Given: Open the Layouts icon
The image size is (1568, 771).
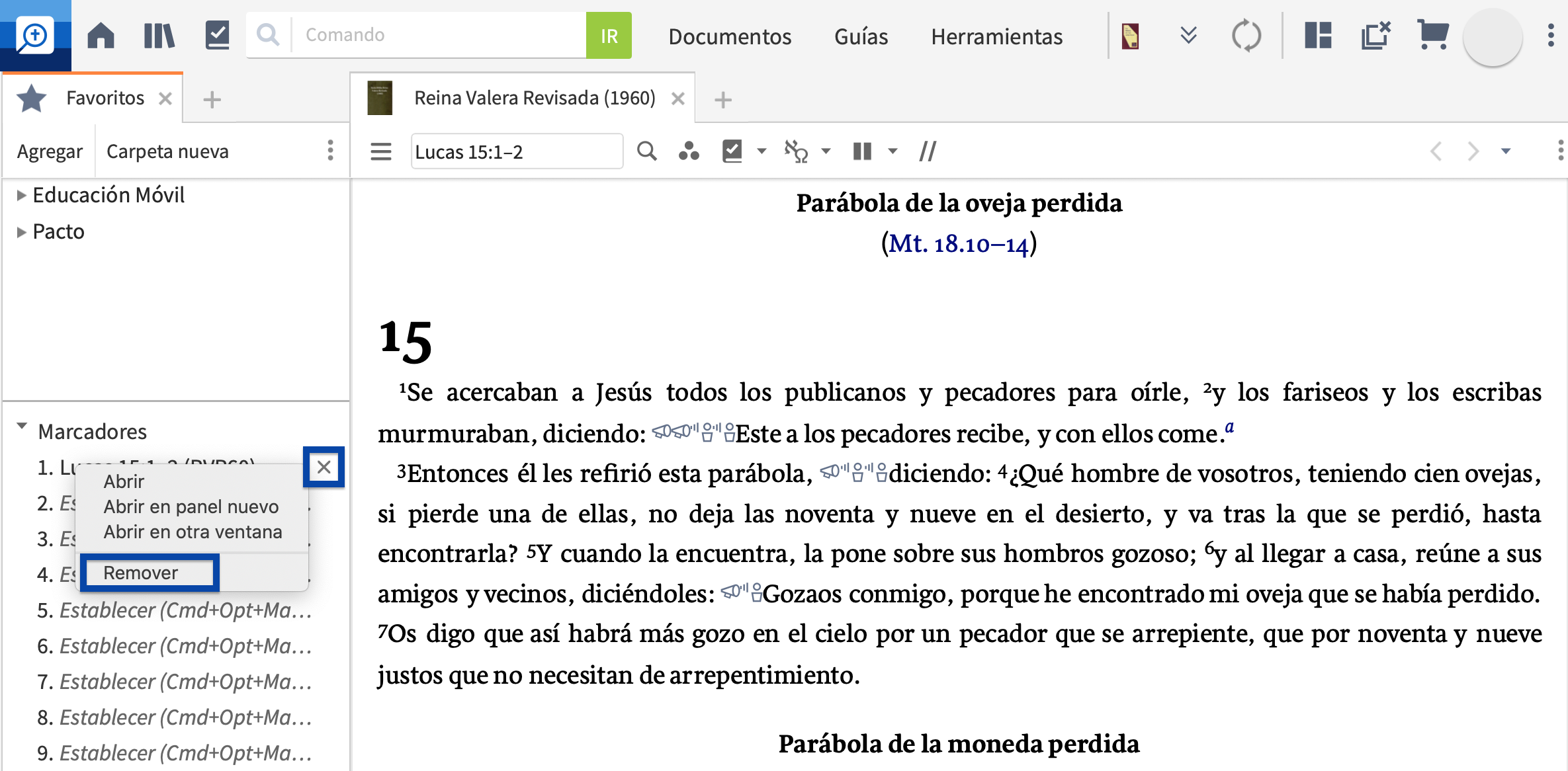Looking at the screenshot, I should tap(1318, 35).
